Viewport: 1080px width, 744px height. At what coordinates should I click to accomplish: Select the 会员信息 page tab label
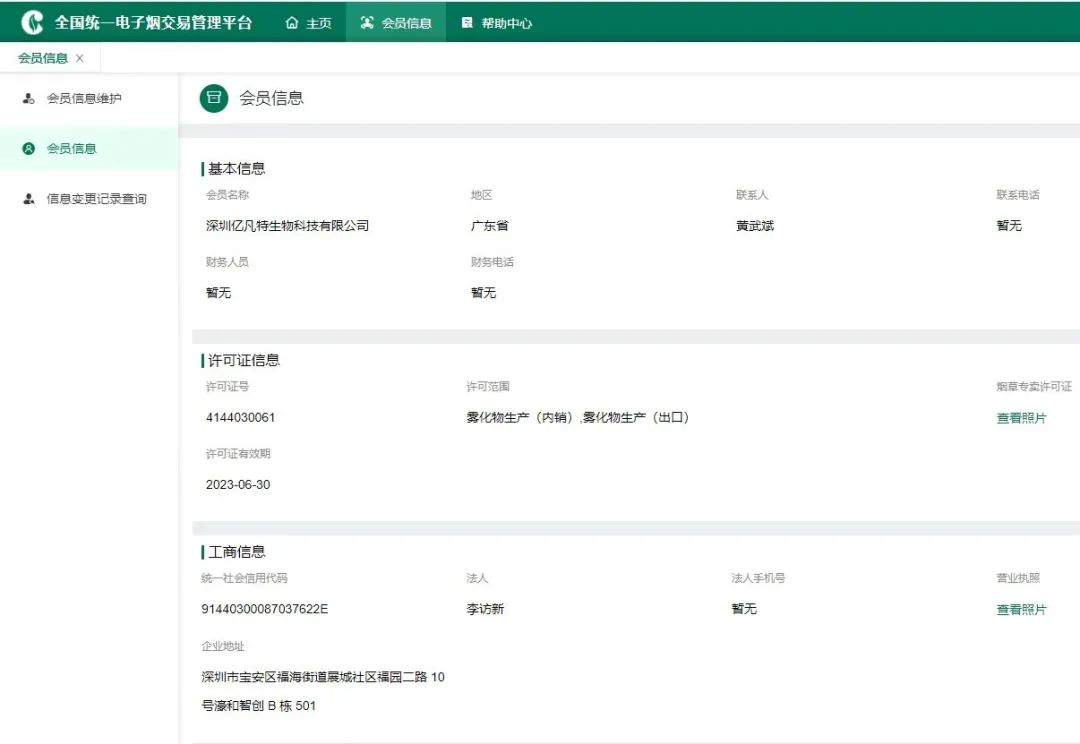click(x=43, y=58)
